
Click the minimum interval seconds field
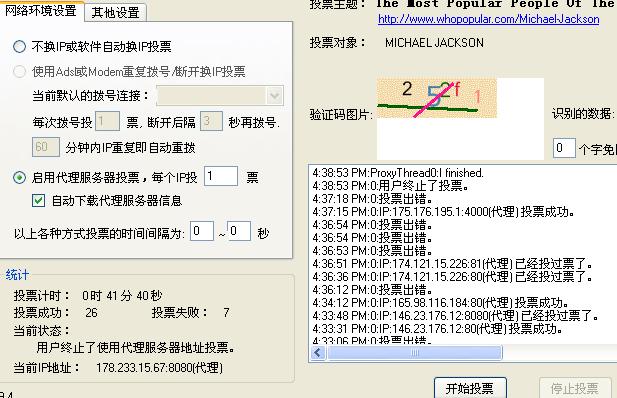click(202, 231)
